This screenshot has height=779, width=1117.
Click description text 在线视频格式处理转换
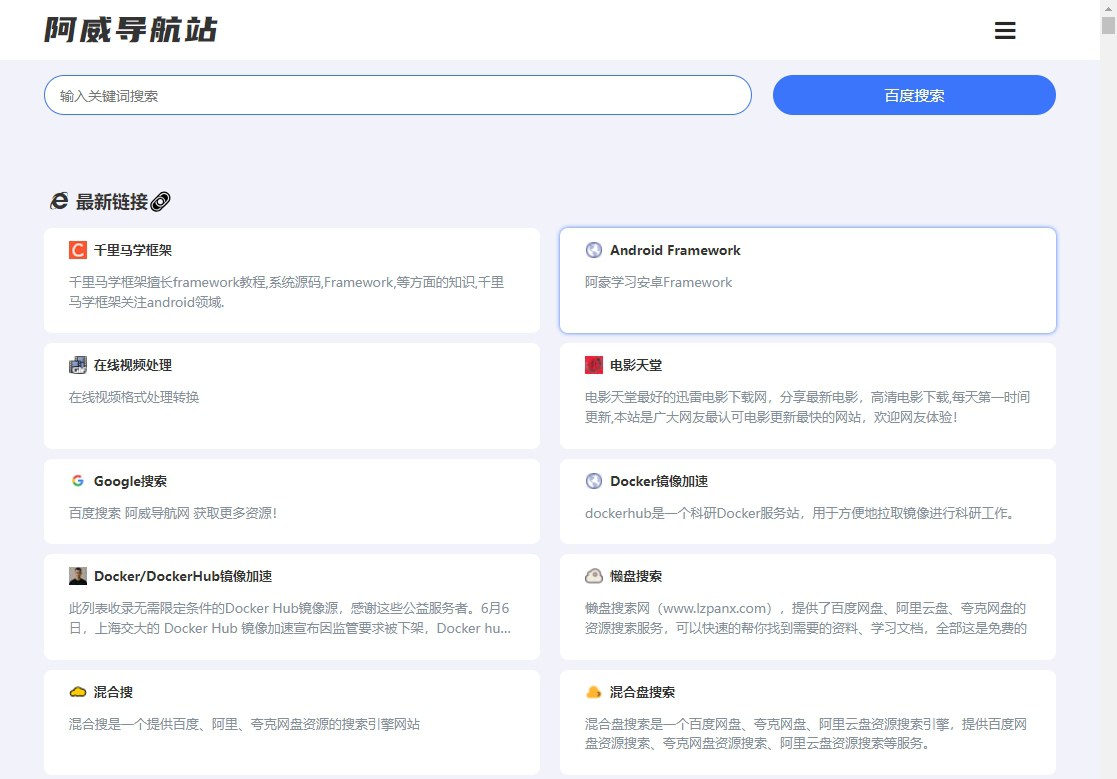tap(134, 397)
